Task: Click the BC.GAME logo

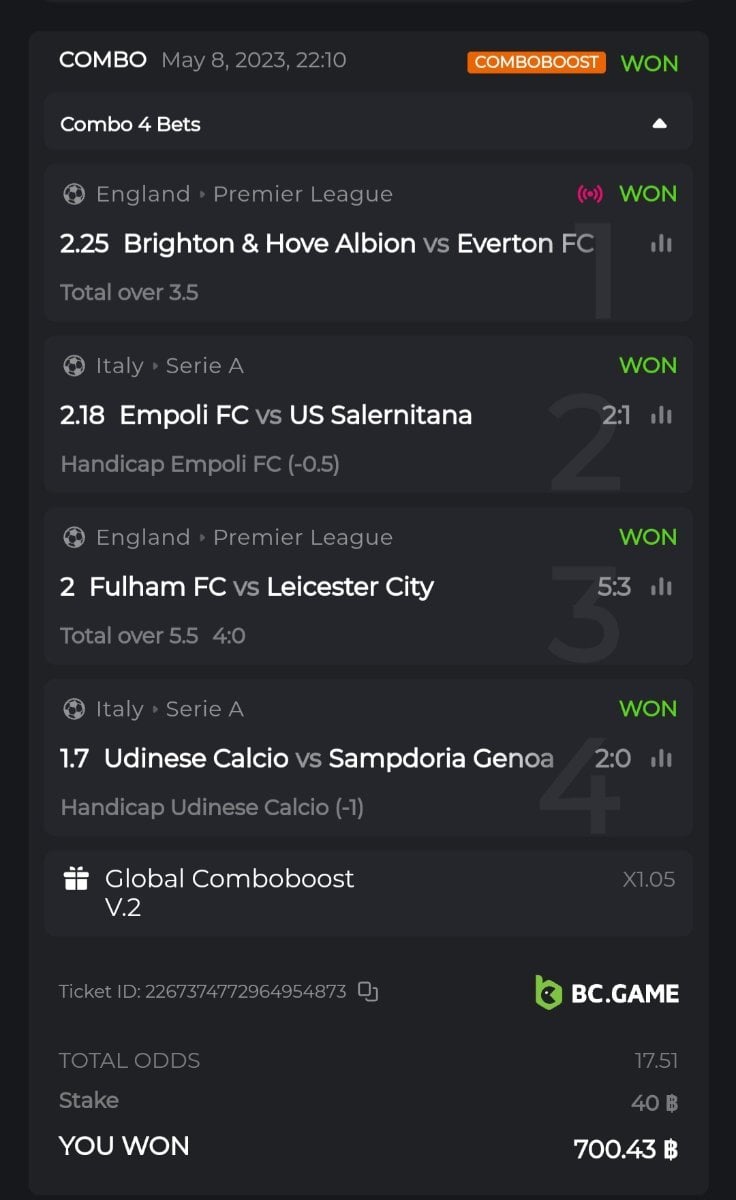Action: 607,993
